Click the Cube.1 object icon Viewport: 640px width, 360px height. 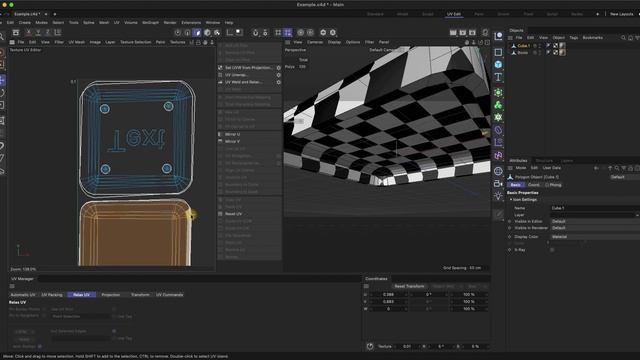click(513, 46)
